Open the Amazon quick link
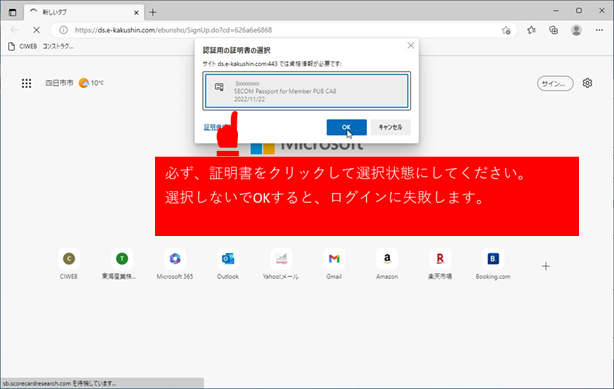The height and width of the screenshot is (389, 614). [387, 264]
